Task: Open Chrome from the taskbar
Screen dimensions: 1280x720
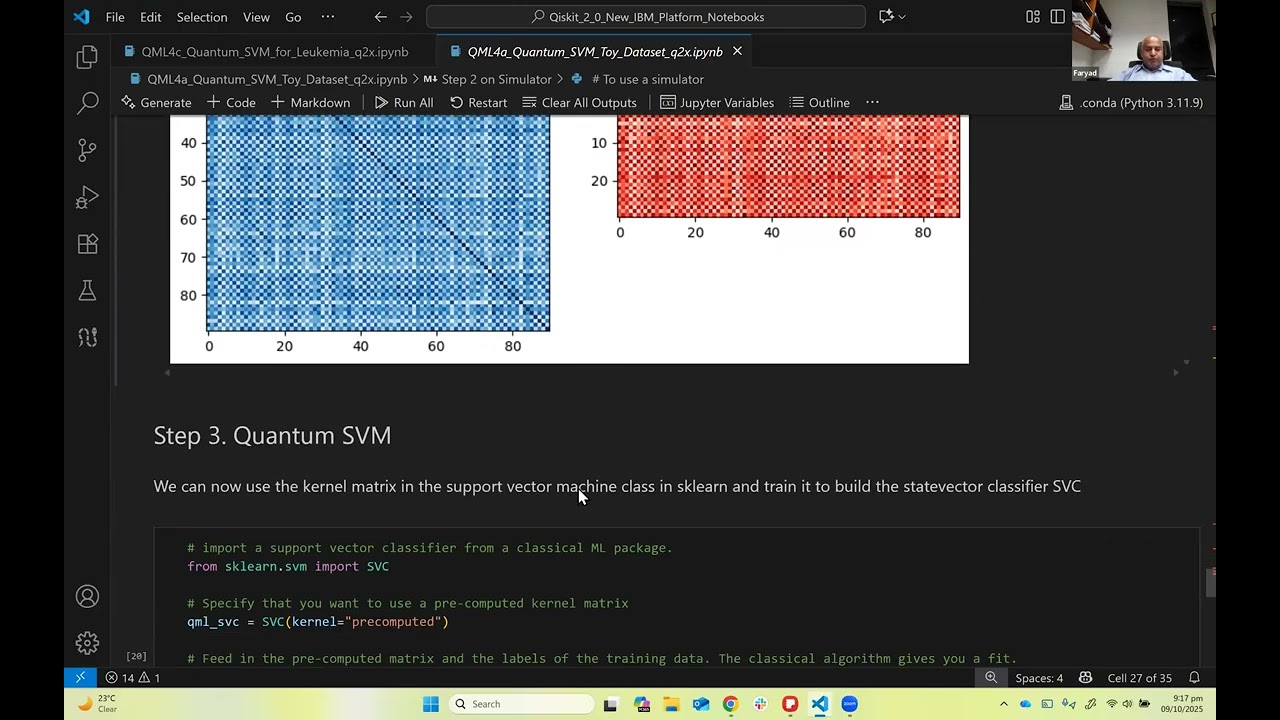Action: click(730, 704)
